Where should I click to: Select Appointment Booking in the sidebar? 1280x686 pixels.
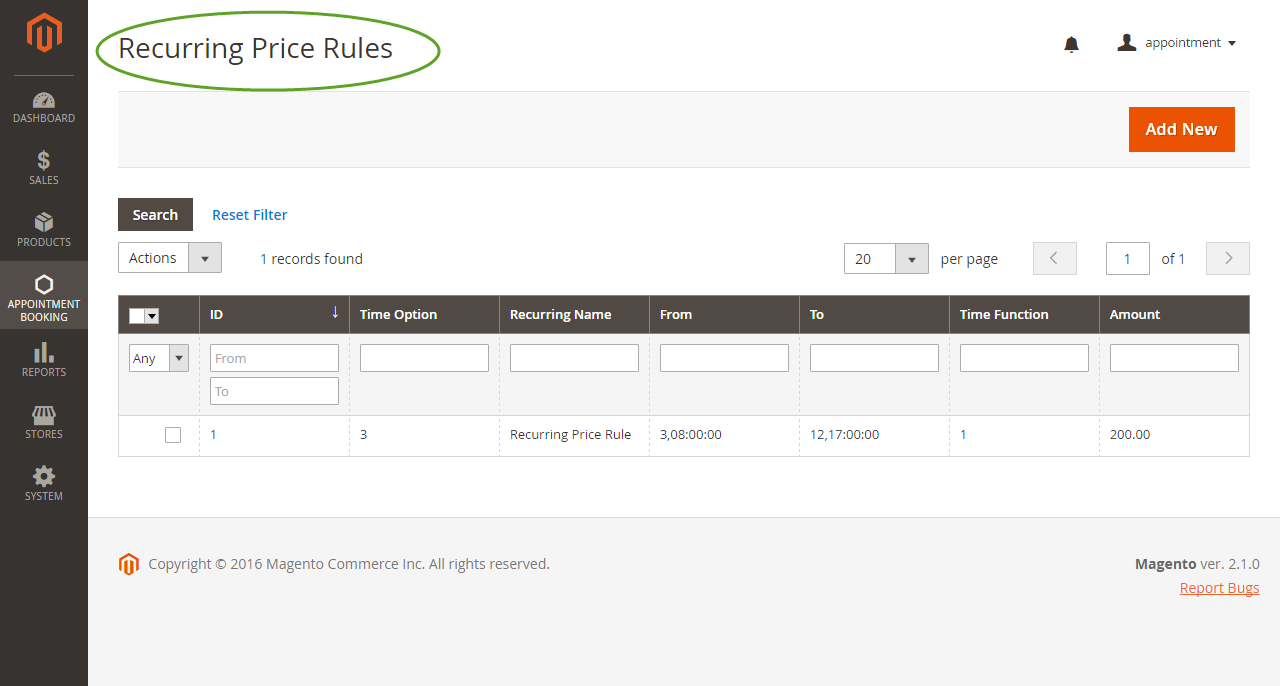[44, 296]
